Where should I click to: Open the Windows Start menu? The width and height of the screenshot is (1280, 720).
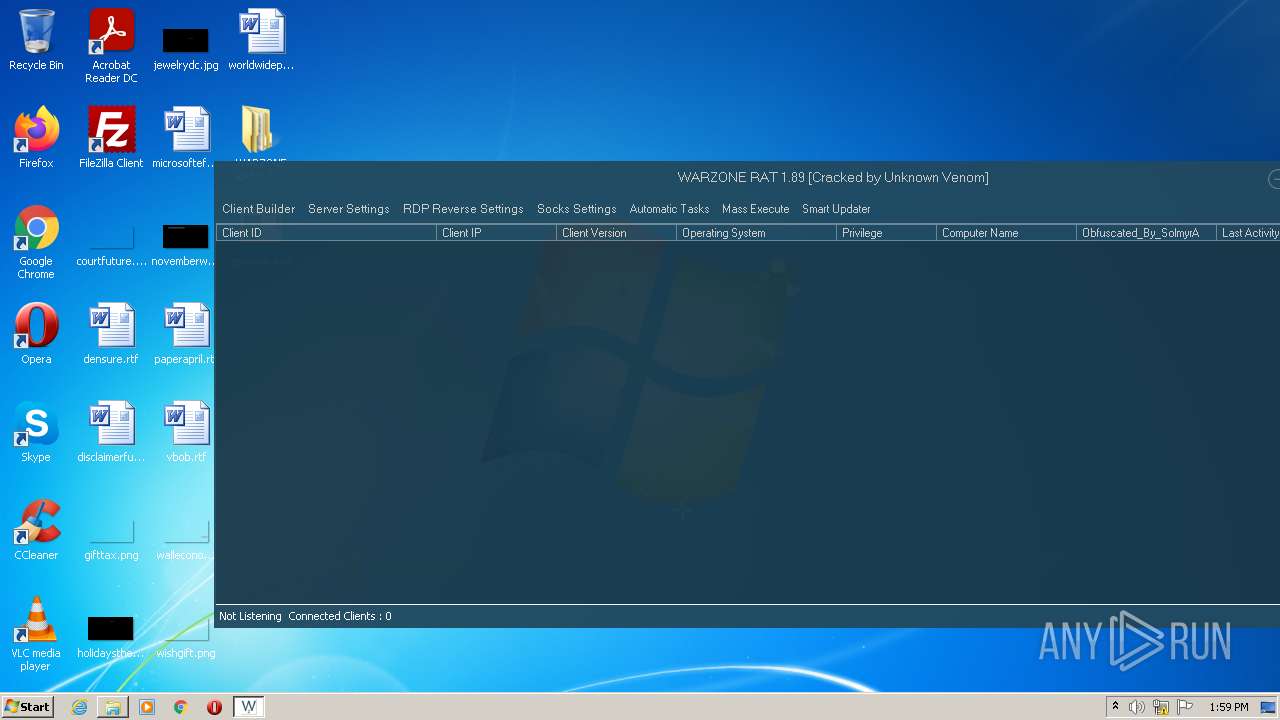(27, 707)
